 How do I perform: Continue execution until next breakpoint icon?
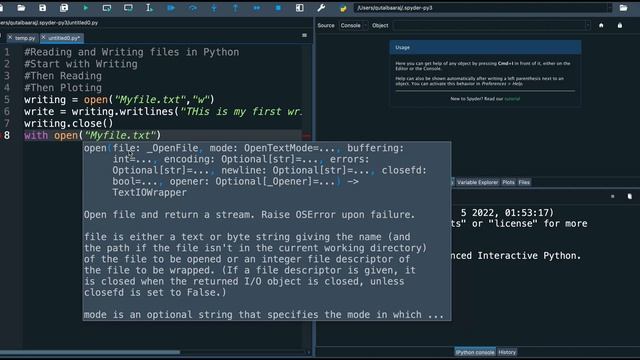(256, 8)
